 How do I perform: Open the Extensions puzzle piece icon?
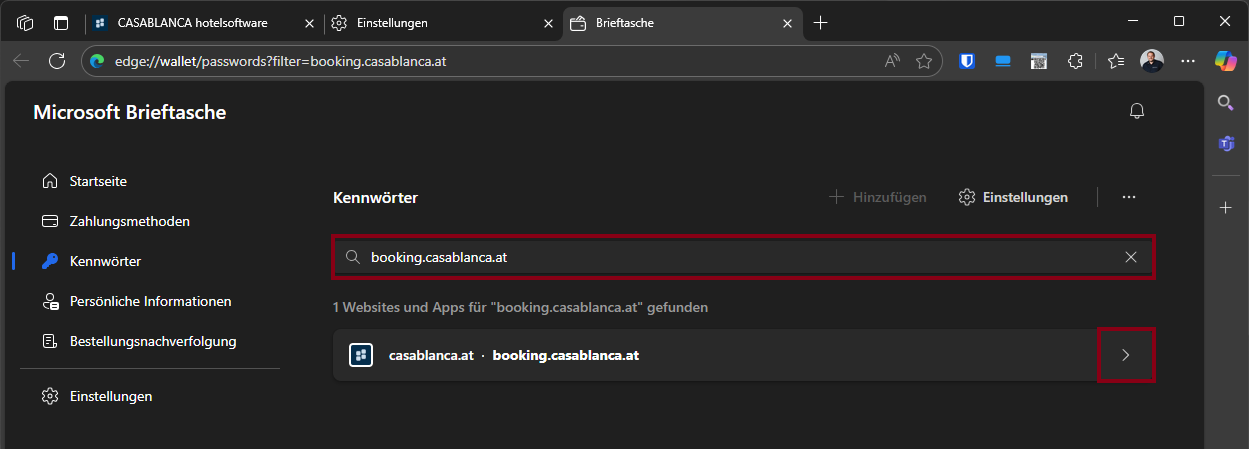point(1075,61)
